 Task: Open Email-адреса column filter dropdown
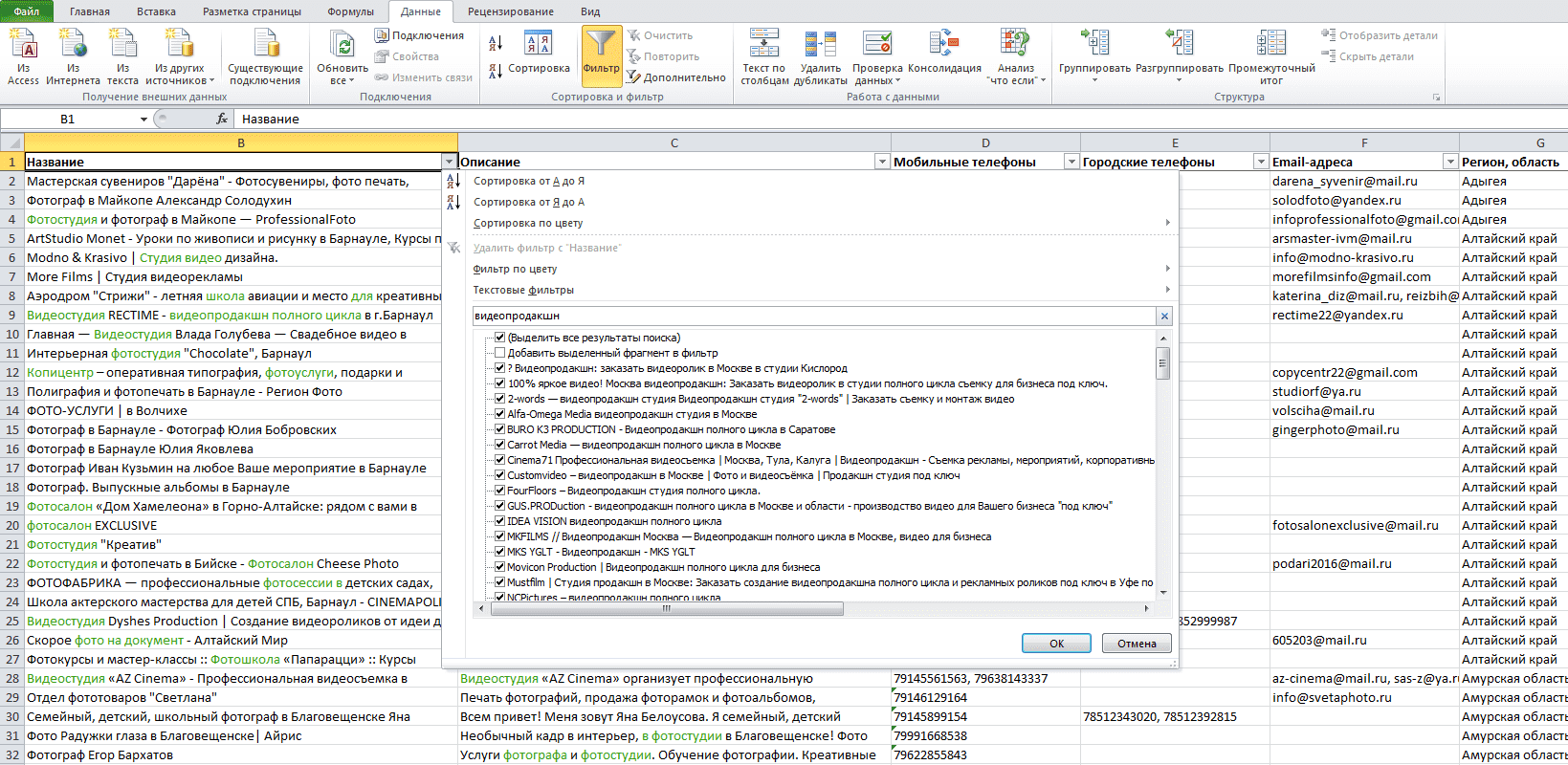[x=1450, y=162]
